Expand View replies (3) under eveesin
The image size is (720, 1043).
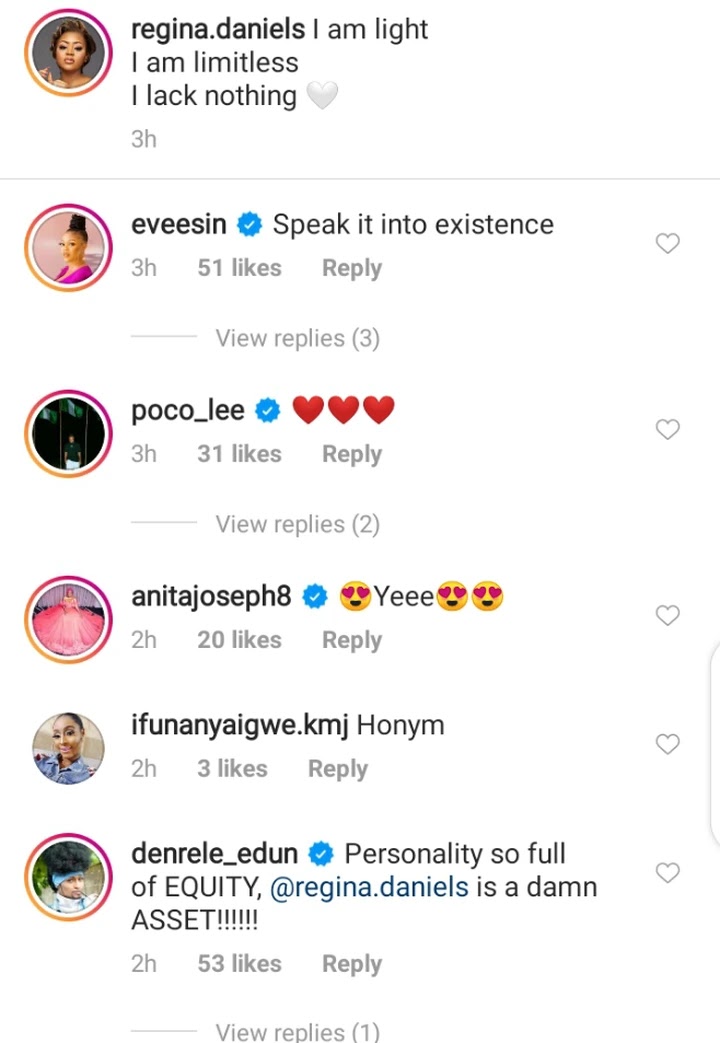(x=297, y=338)
